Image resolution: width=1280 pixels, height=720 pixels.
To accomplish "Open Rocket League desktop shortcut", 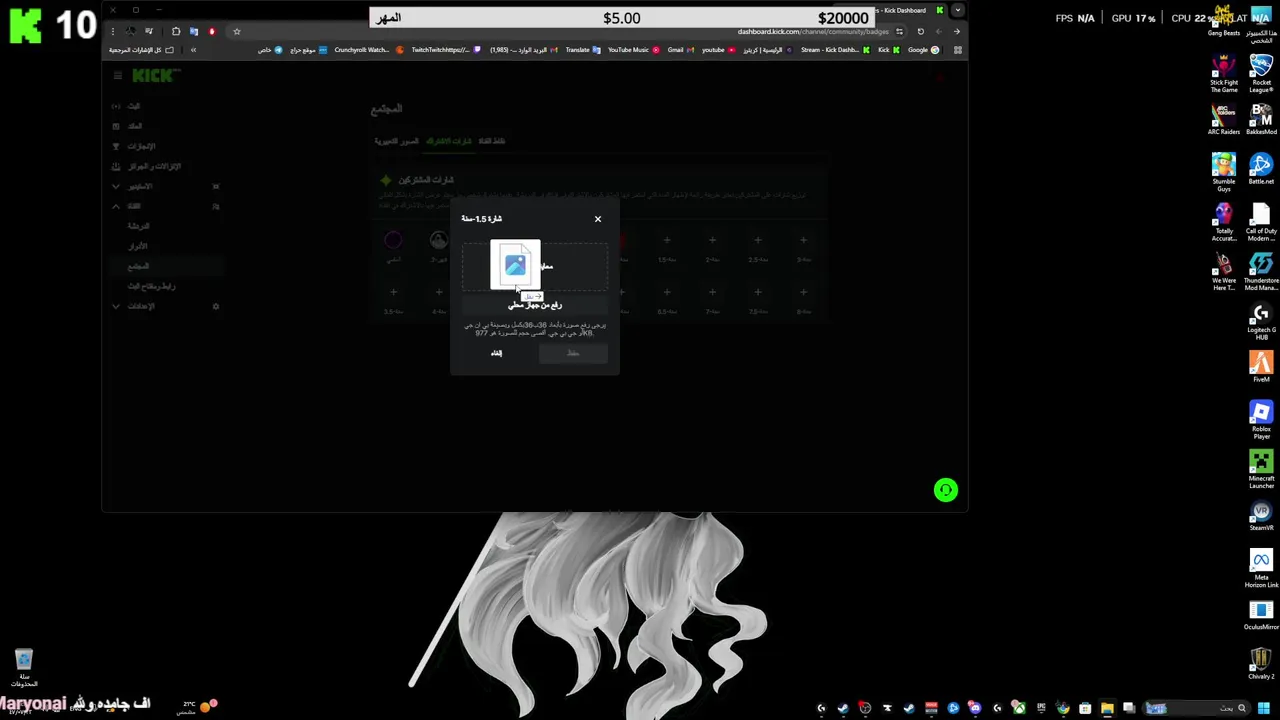I will pyautogui.click(x=1261, y=72).
